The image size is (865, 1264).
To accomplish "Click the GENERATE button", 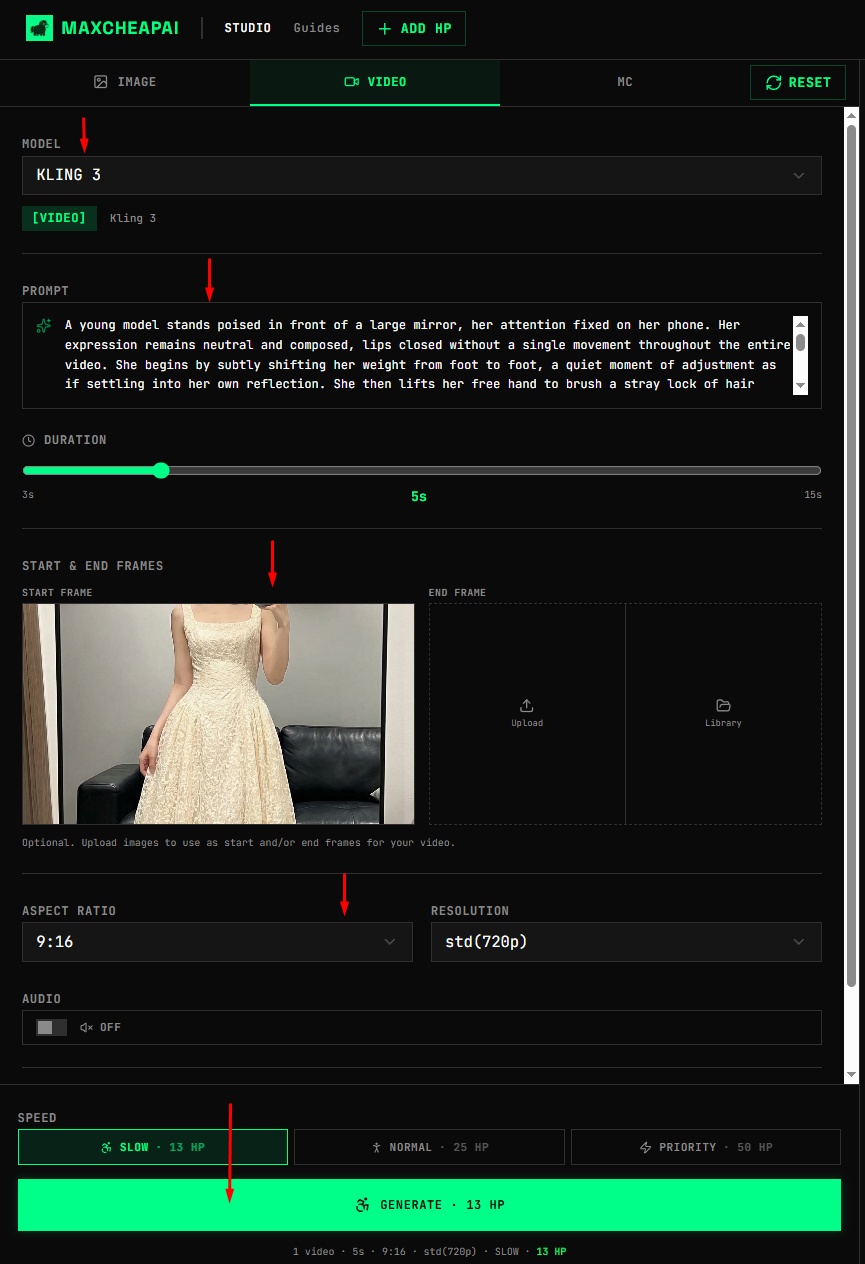I will pyautogui.click(x=432, y=1205).
